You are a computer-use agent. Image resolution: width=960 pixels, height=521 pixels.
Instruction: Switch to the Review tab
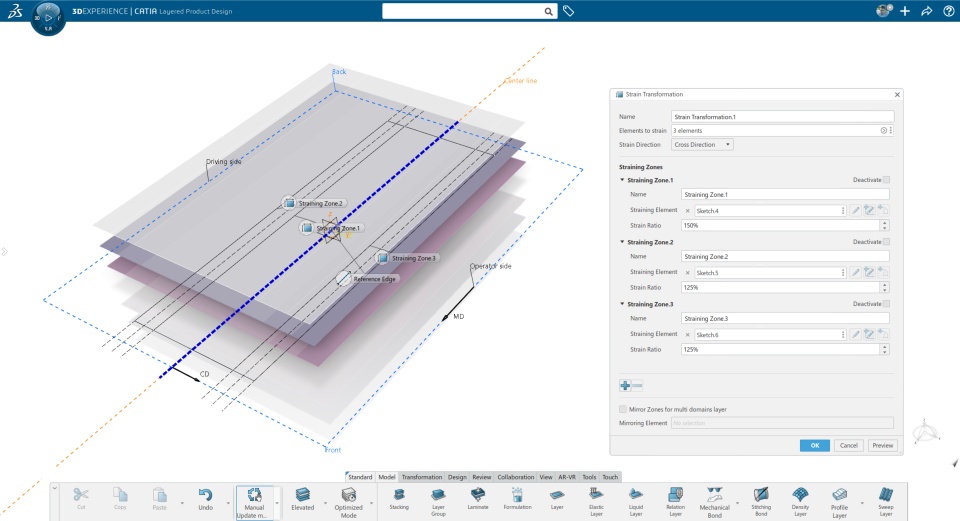click(481, 477)
